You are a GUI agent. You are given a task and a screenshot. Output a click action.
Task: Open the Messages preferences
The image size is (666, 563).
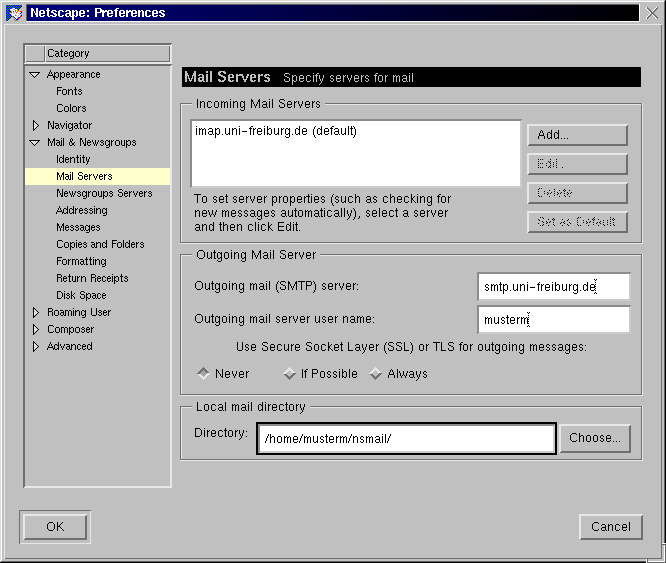point(78,227)
